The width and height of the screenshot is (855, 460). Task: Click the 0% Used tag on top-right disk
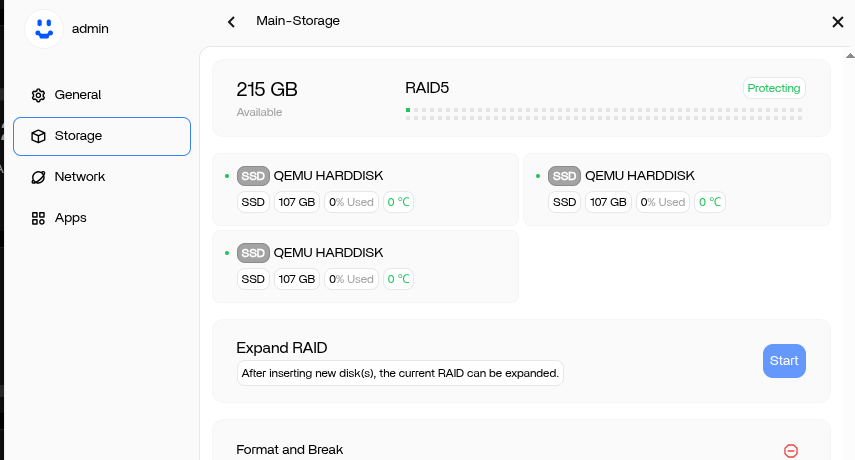[x=663, y=202]
